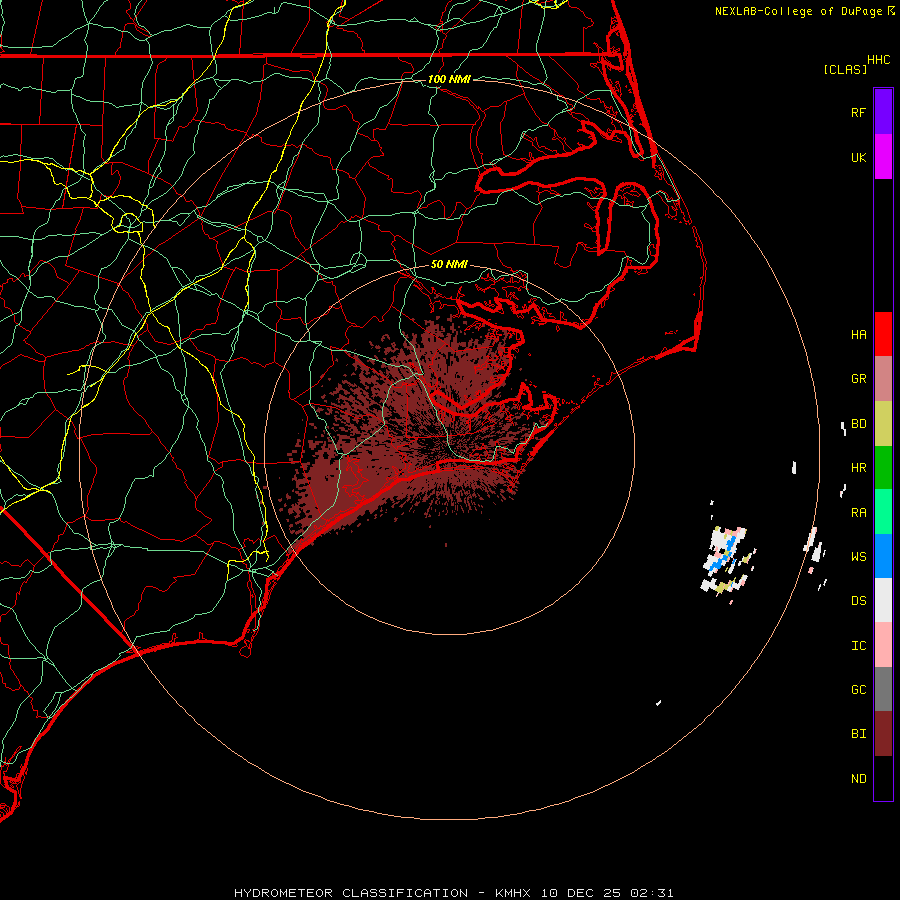The image size is (900, 900).
Task: Click the DS white legend swatch
Action: [x=883, y=600]
